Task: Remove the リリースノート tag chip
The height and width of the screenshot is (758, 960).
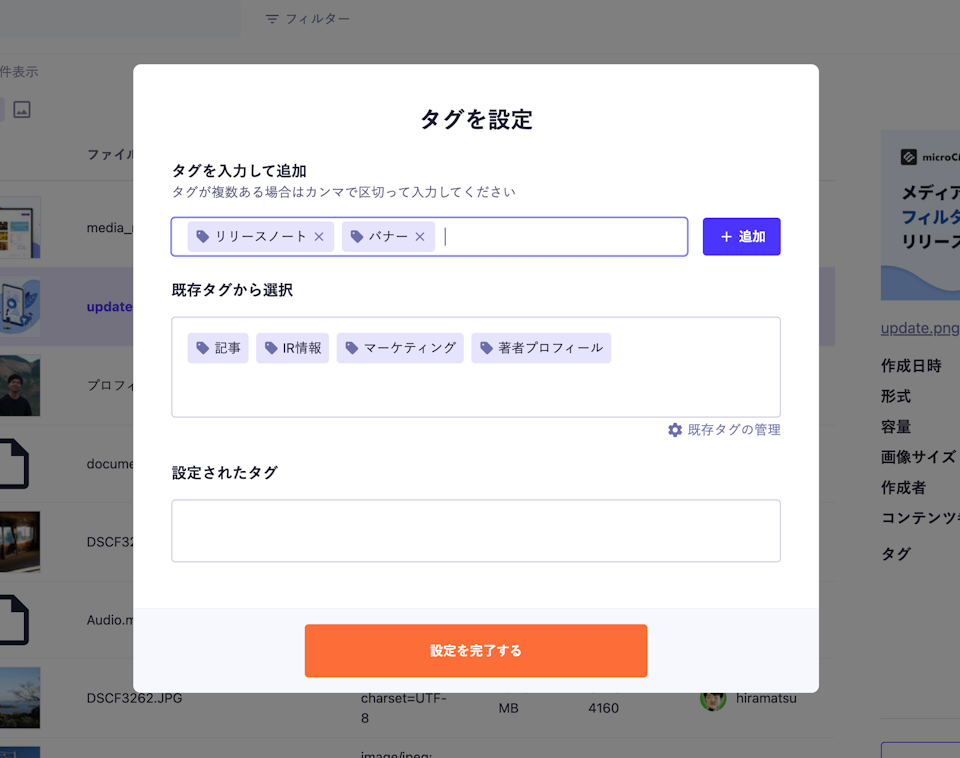Action: click(319, 237)
